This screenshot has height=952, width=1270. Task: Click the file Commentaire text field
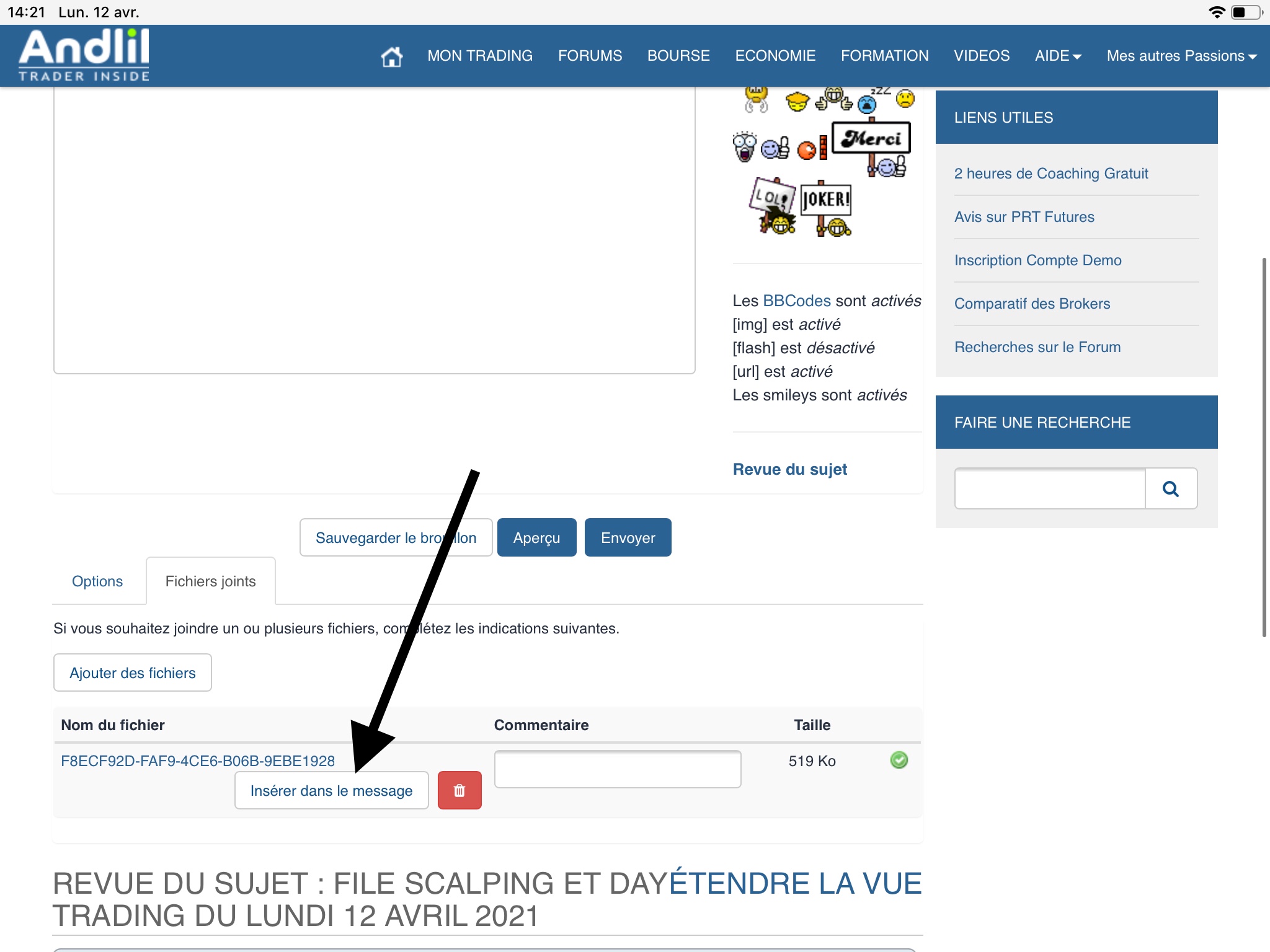pos(617,769)
